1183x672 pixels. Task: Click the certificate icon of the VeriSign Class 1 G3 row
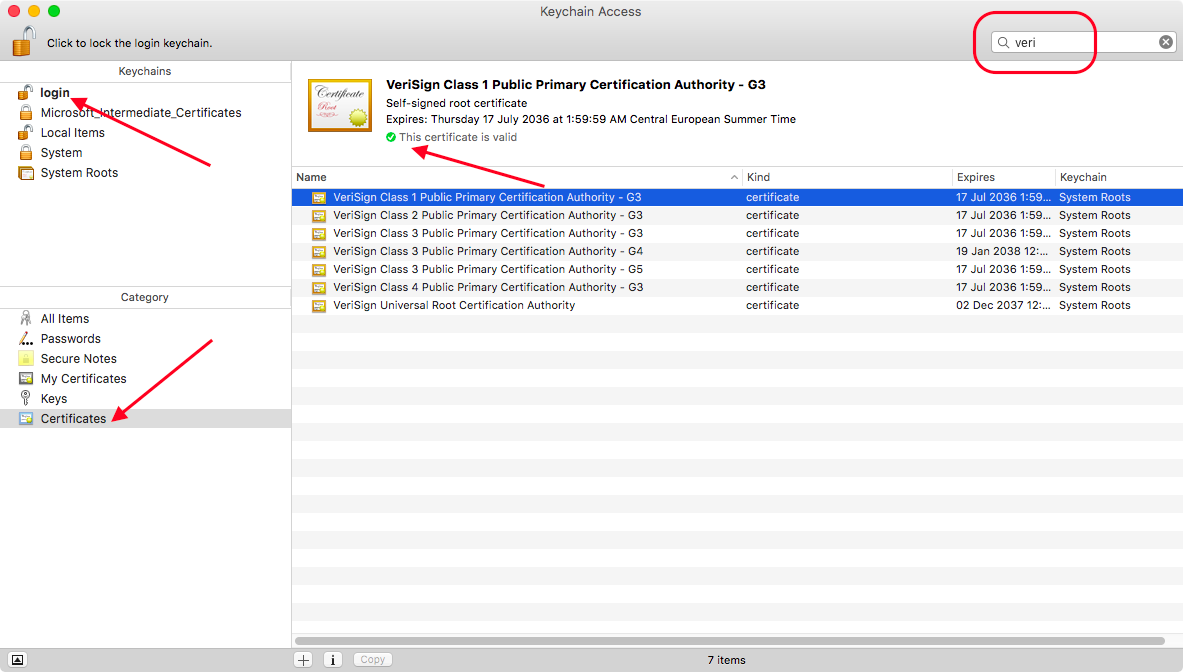click(x=319, y=198)
